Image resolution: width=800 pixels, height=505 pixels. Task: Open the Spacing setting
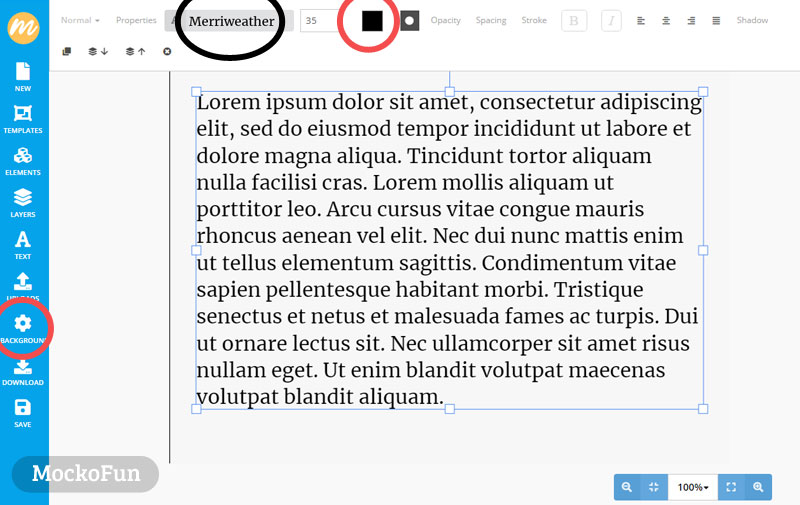pyautogui.click(x=491, y=20)
